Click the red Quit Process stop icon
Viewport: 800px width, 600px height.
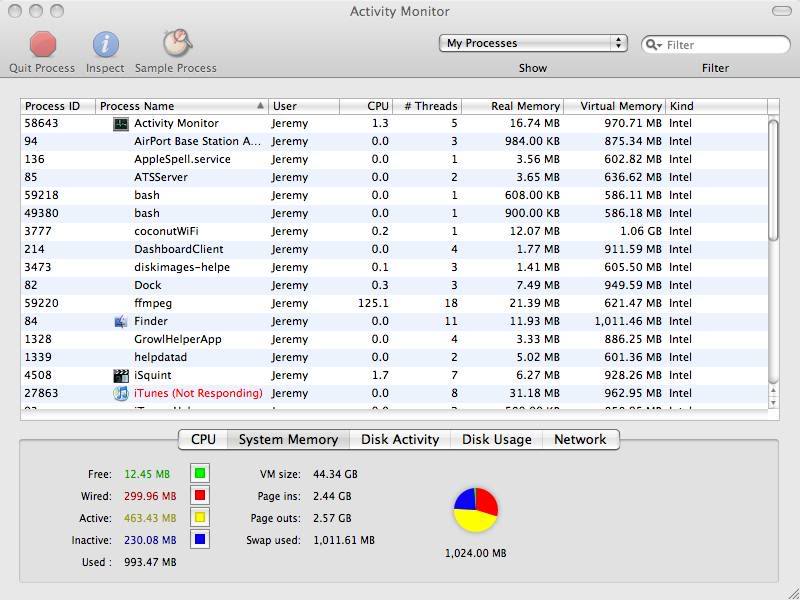(x=42, y=44)
